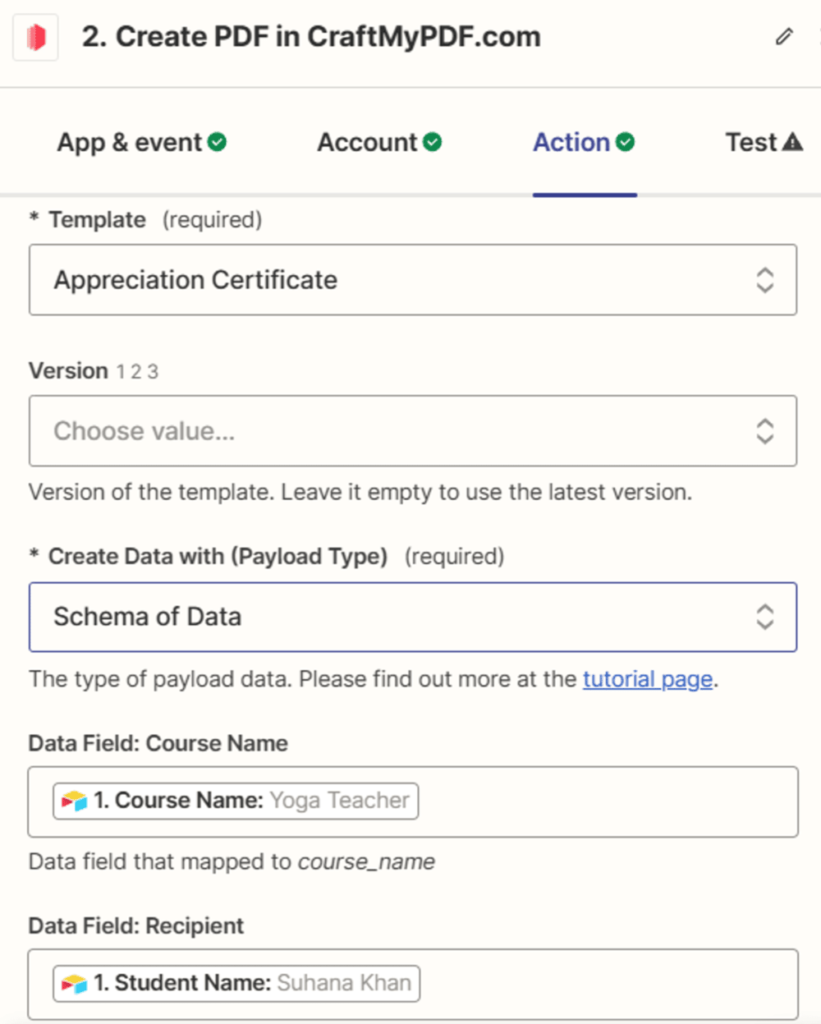Click the pencil rename step icon
The height and width of the screenshot is (1024, 821).
click(x=784, y=37)
